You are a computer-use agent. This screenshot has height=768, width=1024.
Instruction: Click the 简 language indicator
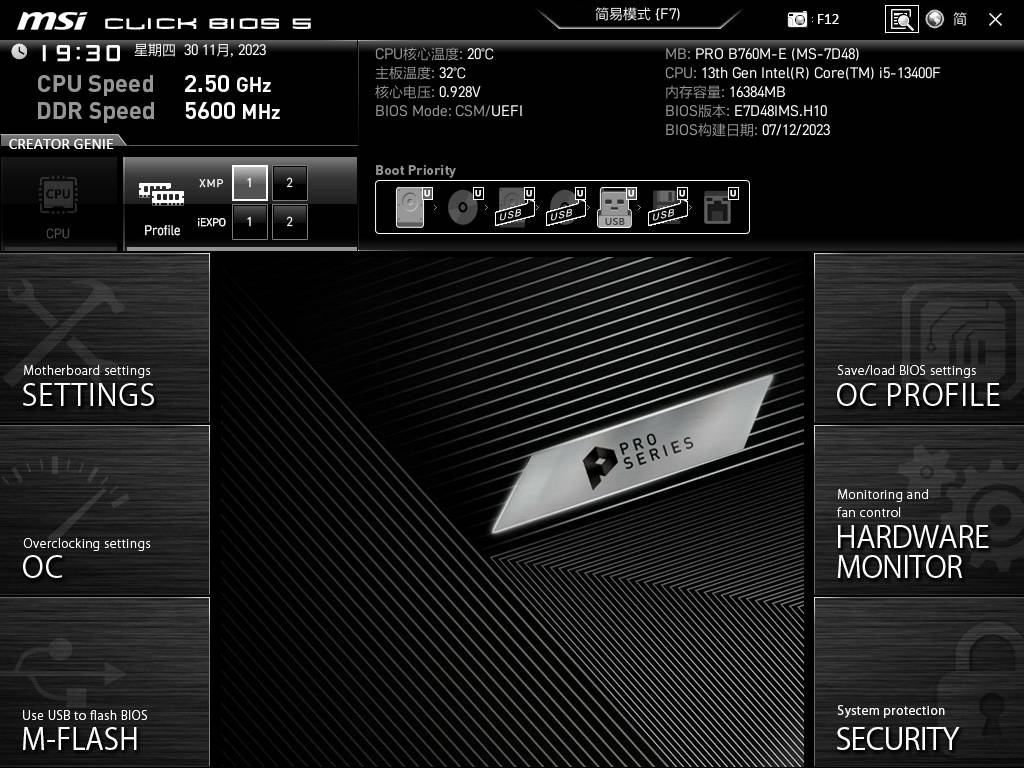[x=959, y=19]
